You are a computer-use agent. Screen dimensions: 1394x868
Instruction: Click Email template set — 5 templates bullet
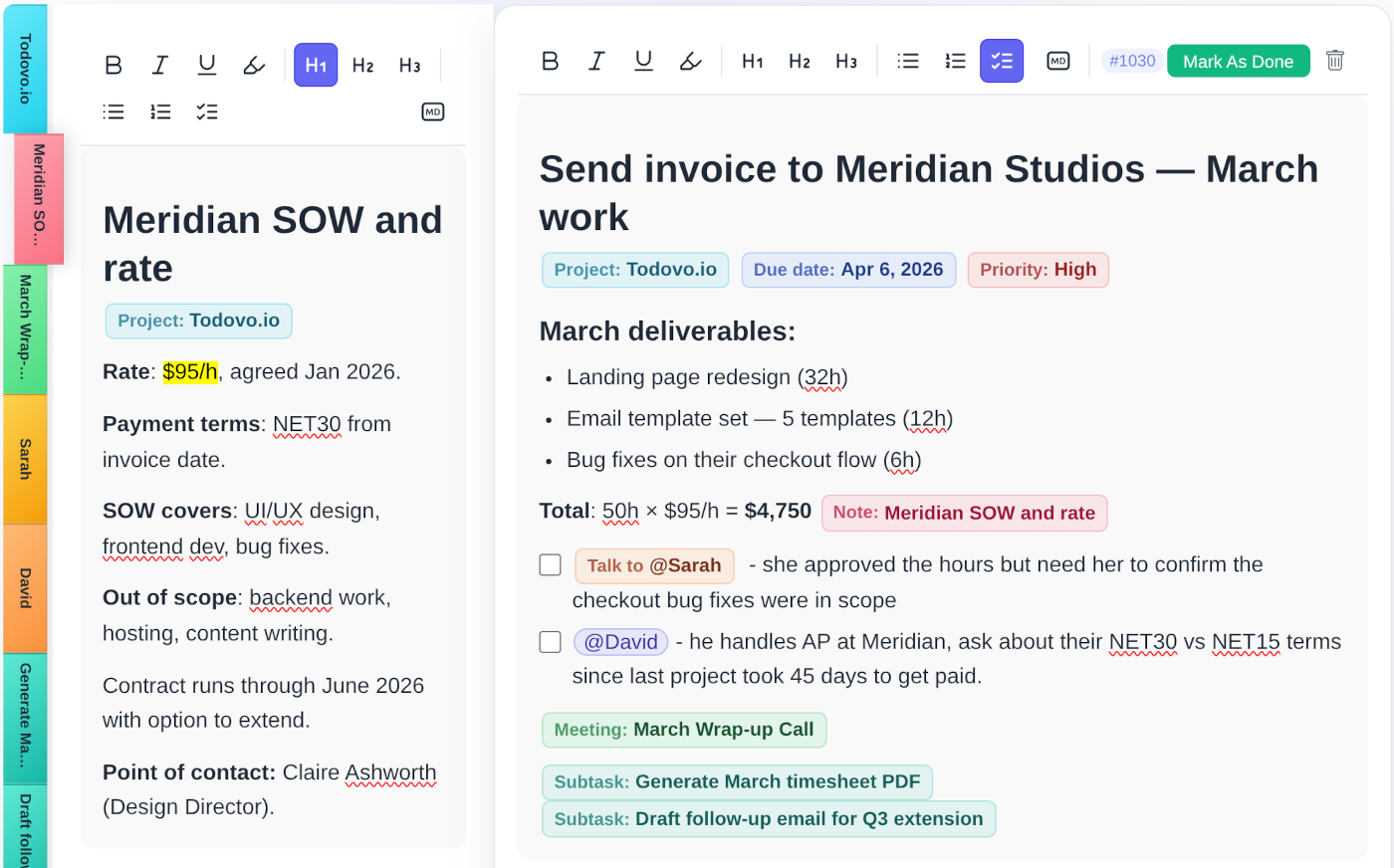click(760, 419)
